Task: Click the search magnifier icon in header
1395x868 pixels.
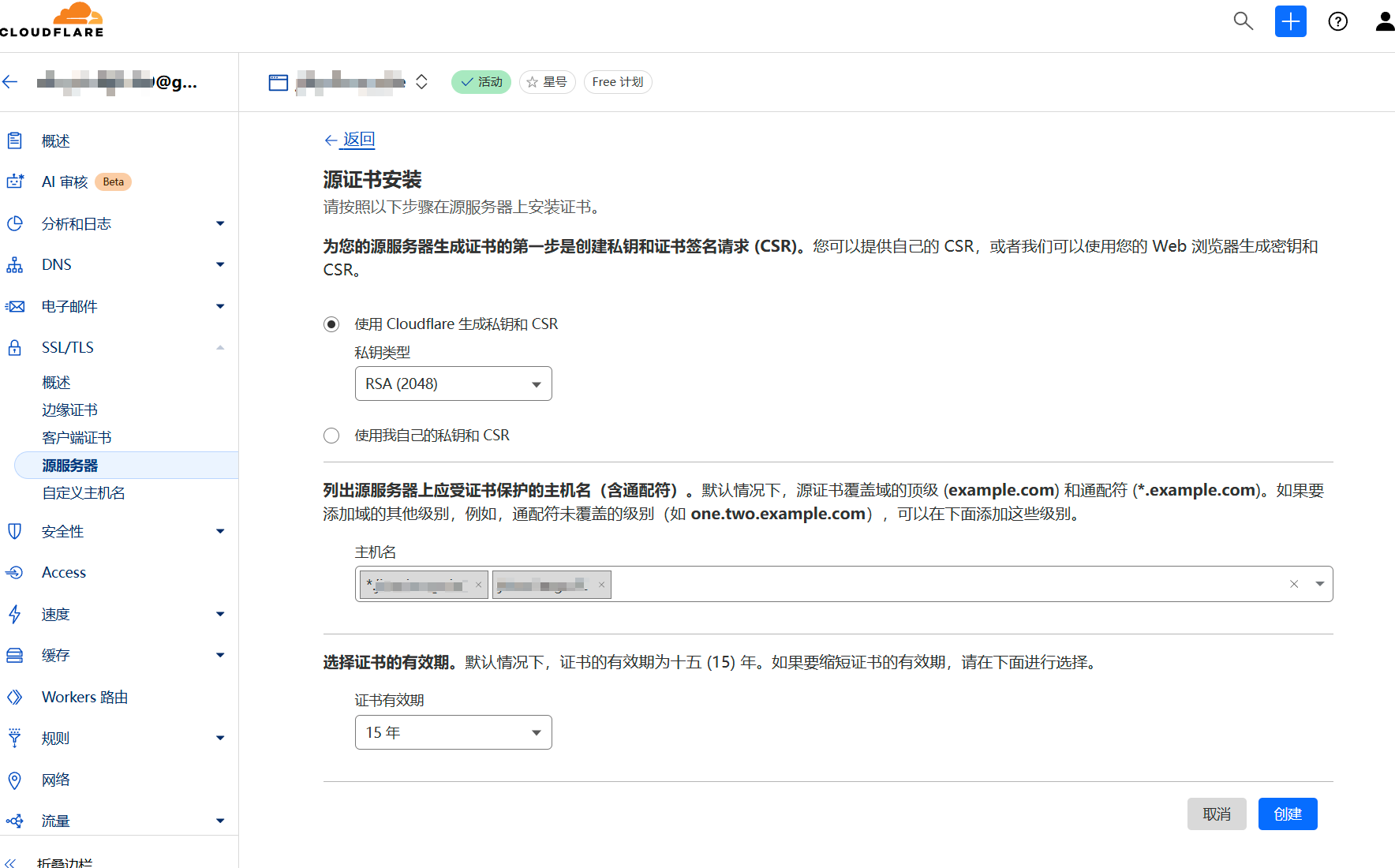Action: pyautogui.click(x=1243, y=21)
